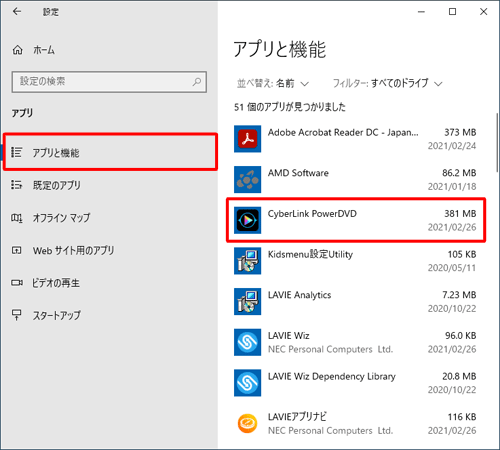Select the Adobe Acrobat Reader DC - Japan... name
Viewport: 500px width, 450px height.
pyautogui.click(x=343, y=132)
